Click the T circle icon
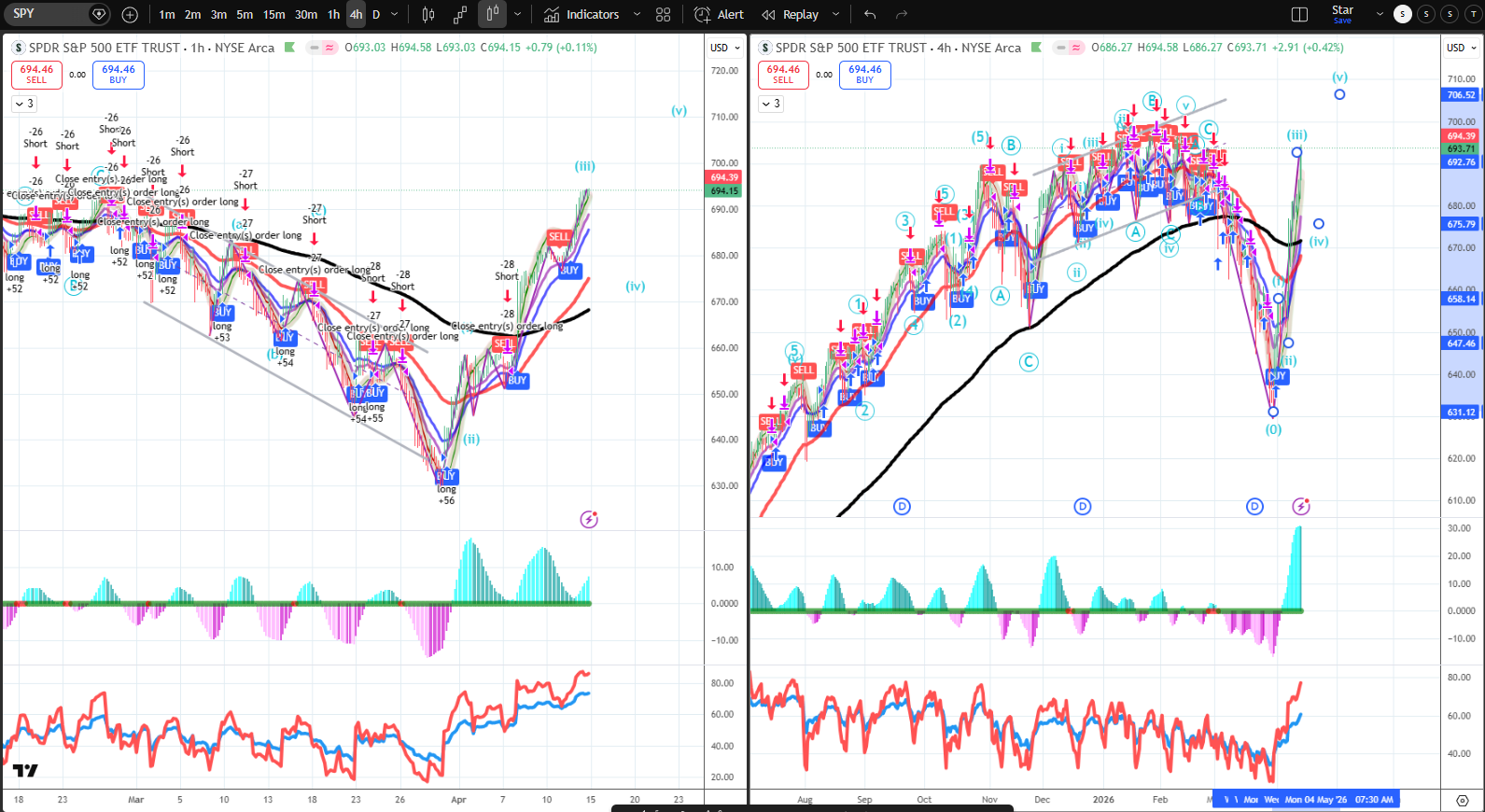The width and height of the screenshot is (1485, 812). (1474, 14)
